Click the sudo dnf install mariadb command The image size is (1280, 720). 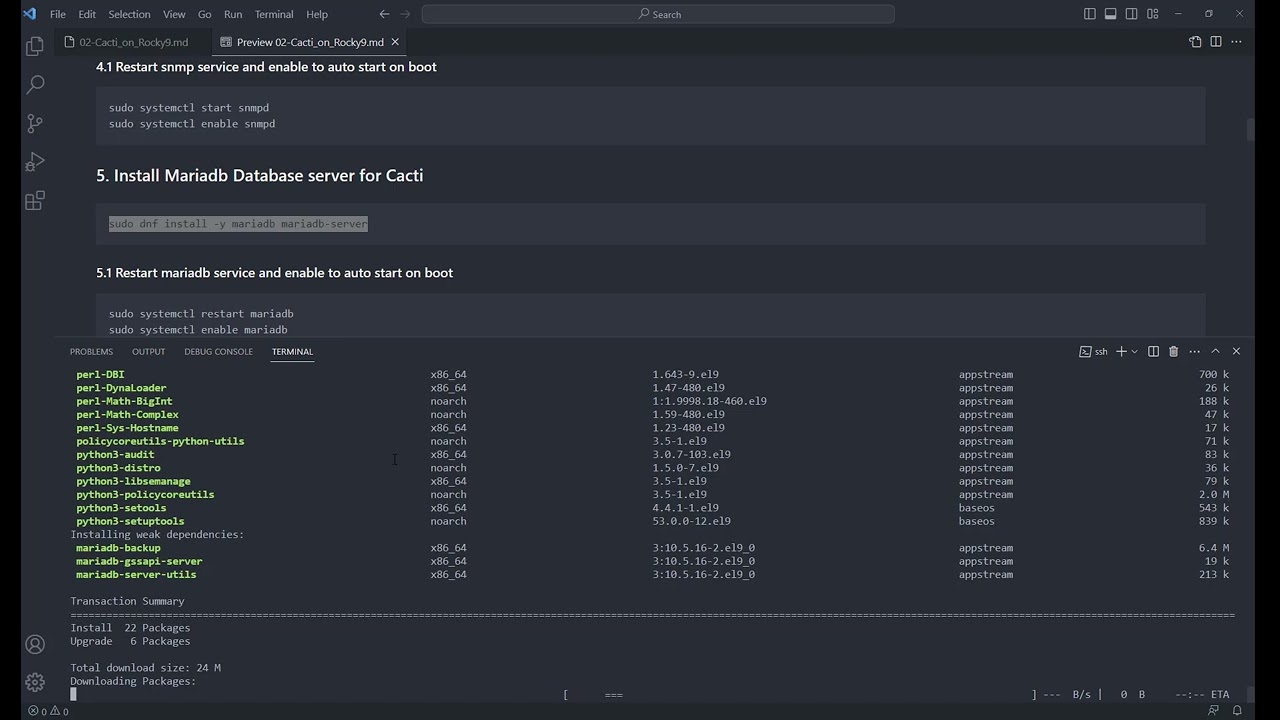point(238,224)
